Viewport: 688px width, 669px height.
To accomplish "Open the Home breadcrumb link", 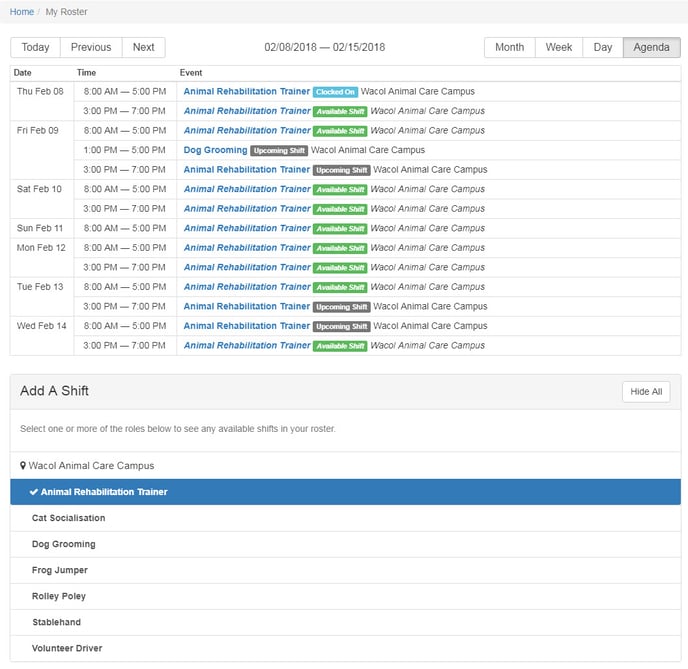I will [21, 11].
